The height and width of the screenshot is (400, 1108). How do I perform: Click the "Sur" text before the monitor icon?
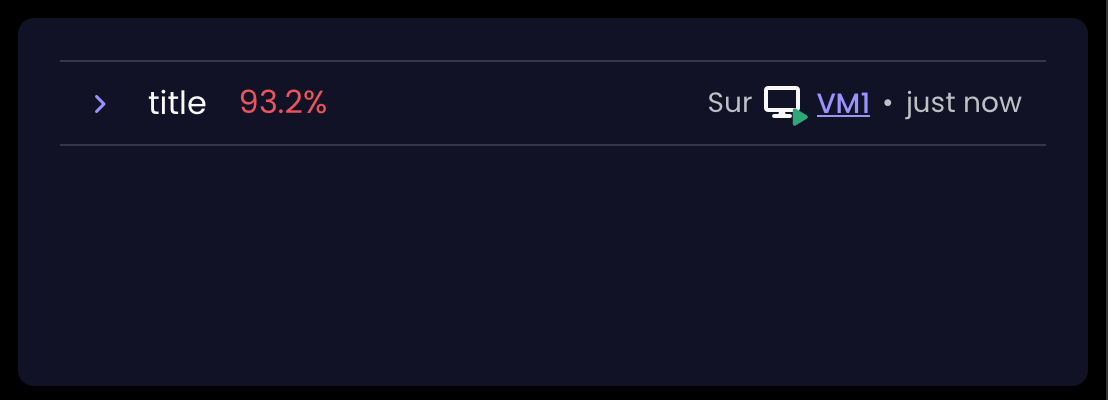[729, 103]
